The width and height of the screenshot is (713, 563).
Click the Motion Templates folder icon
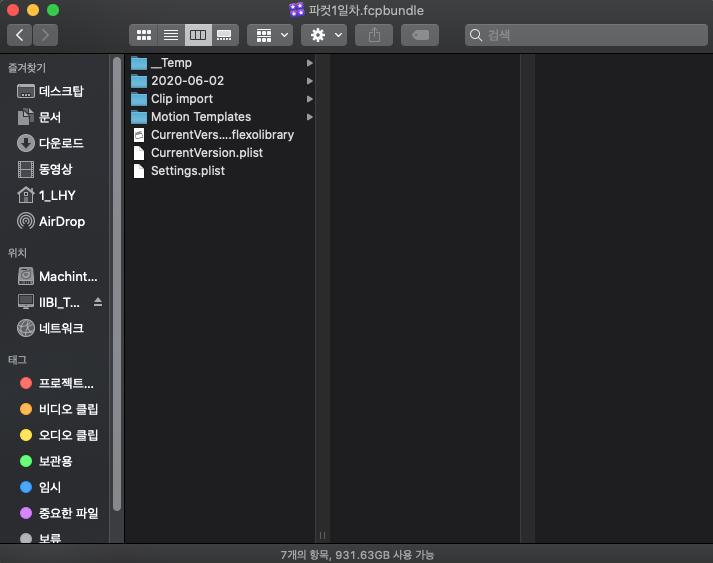pyautogui.click(x=139, y=117)
